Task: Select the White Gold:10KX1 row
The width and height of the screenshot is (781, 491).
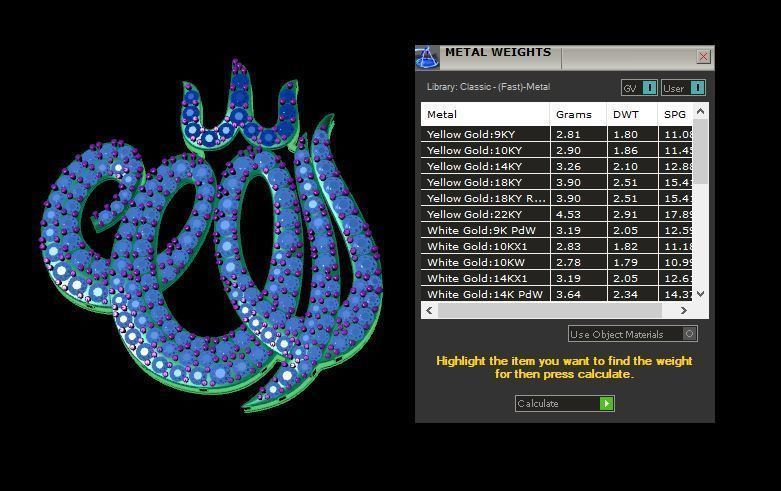Action: (x=557, y=246)
